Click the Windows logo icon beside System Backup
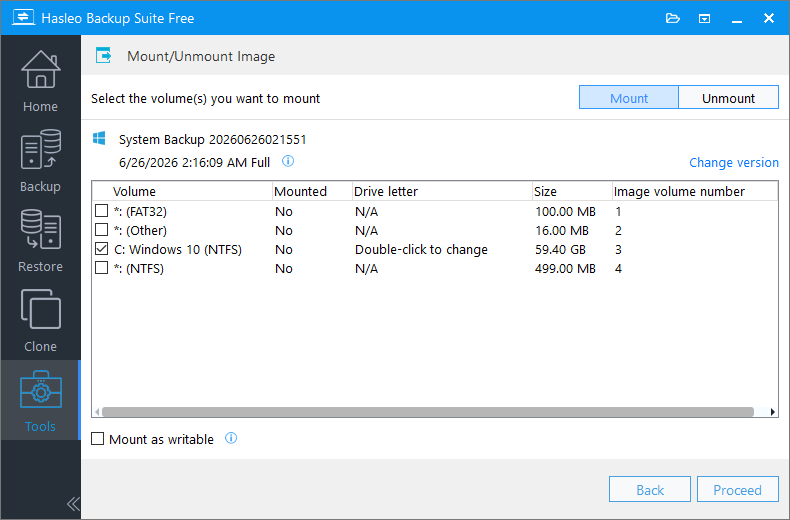This screenshot has width=790, height=520. pyautogui.click(x=99, y=139)
